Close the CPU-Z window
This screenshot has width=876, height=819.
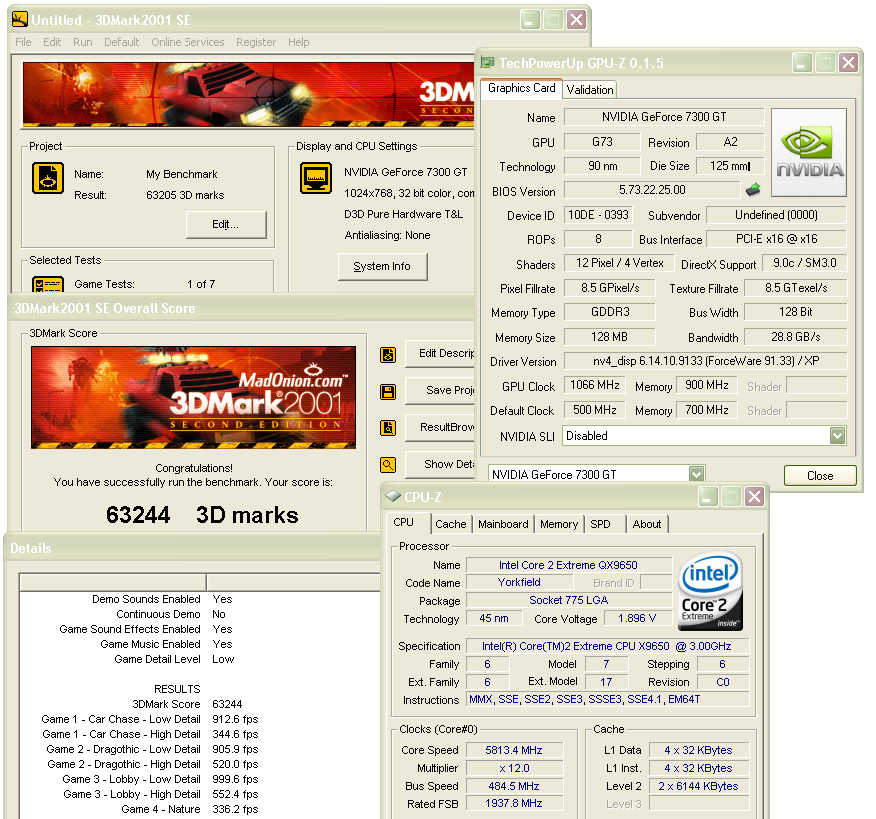[754, 496]
